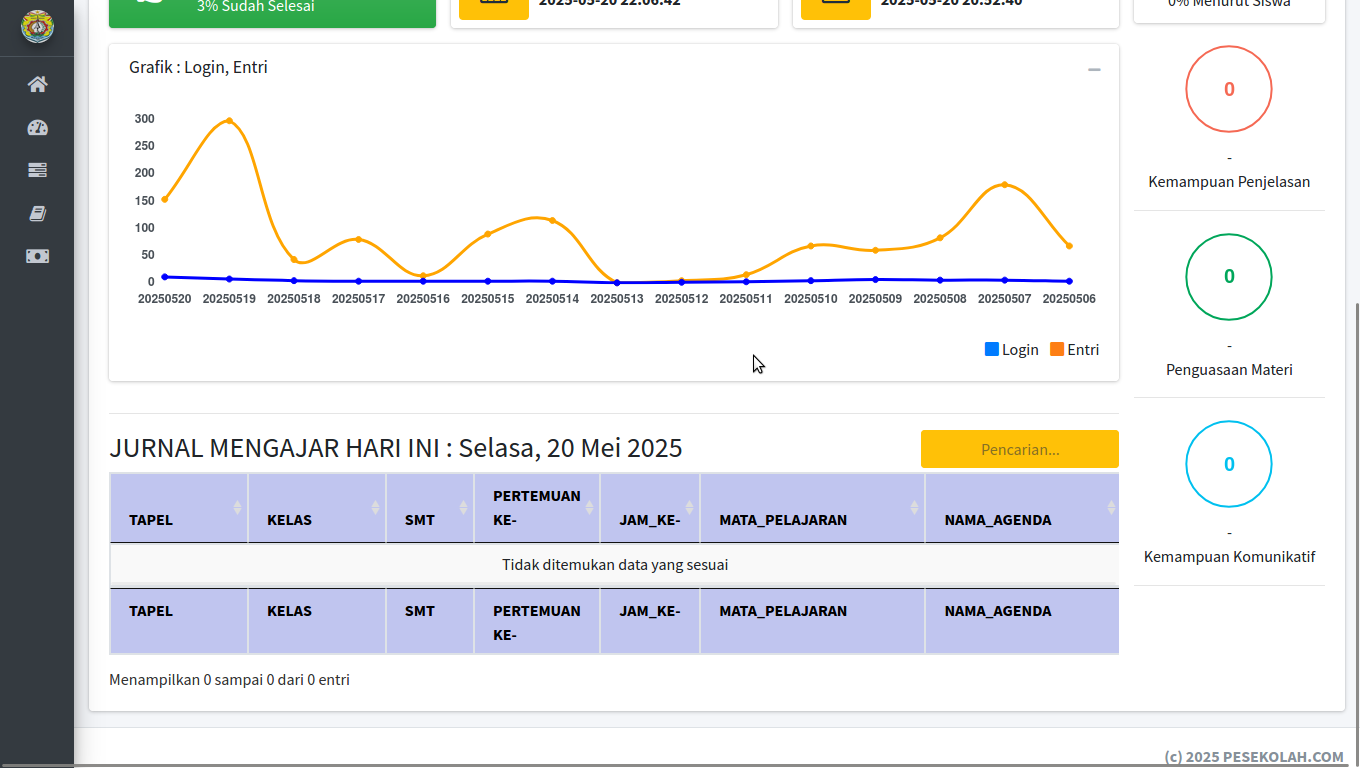Sort table by KELAS column header
The height and width of the screenshot is (768, 1360).
click(317, 508)
